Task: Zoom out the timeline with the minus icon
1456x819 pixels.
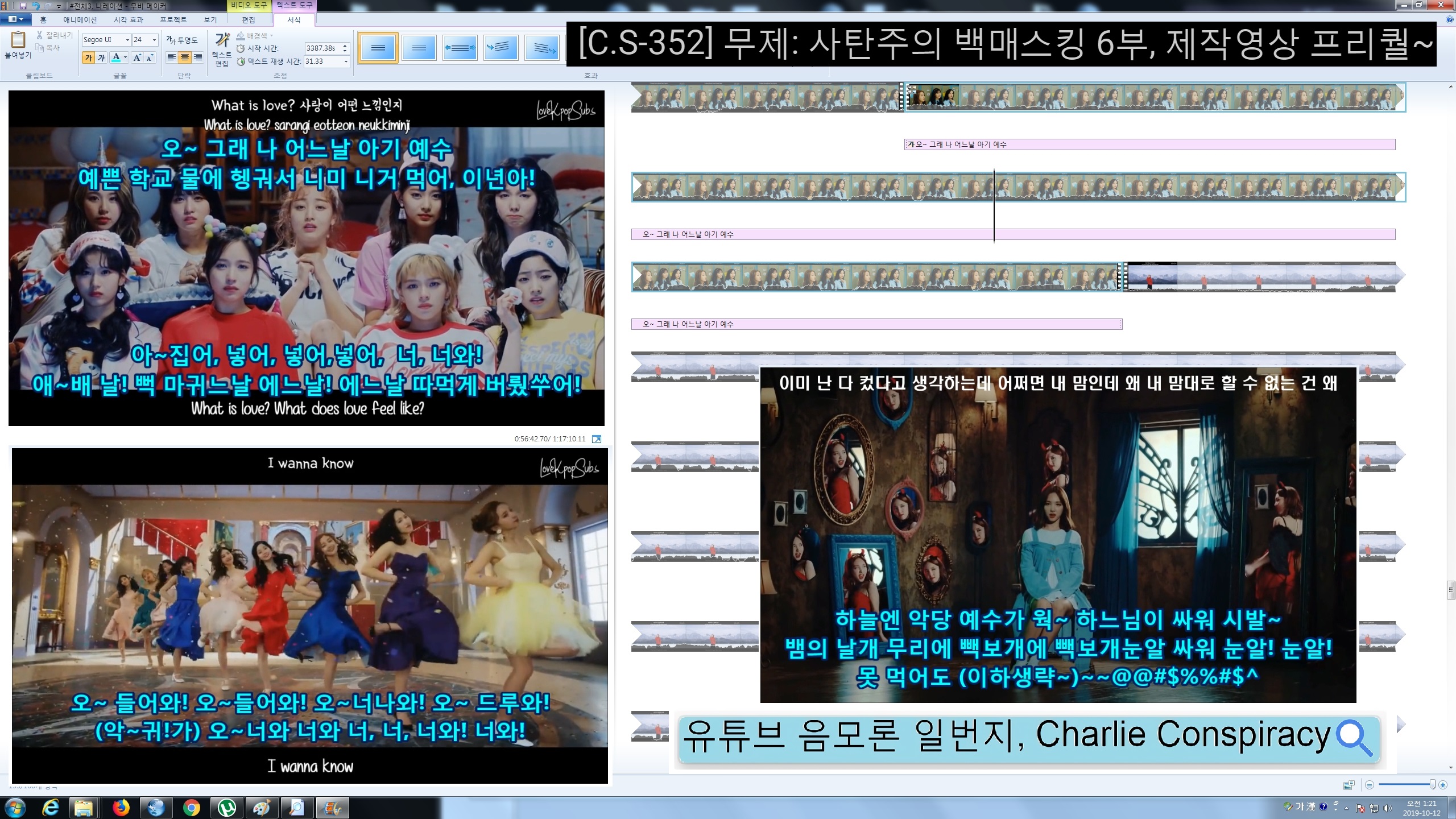Action: 1370,785
